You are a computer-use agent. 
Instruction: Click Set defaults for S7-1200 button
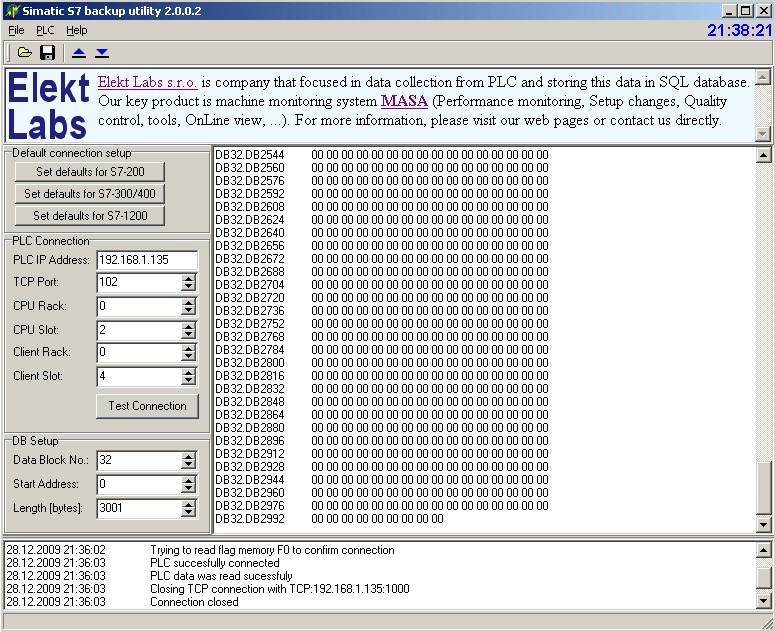tap(90, 215)
